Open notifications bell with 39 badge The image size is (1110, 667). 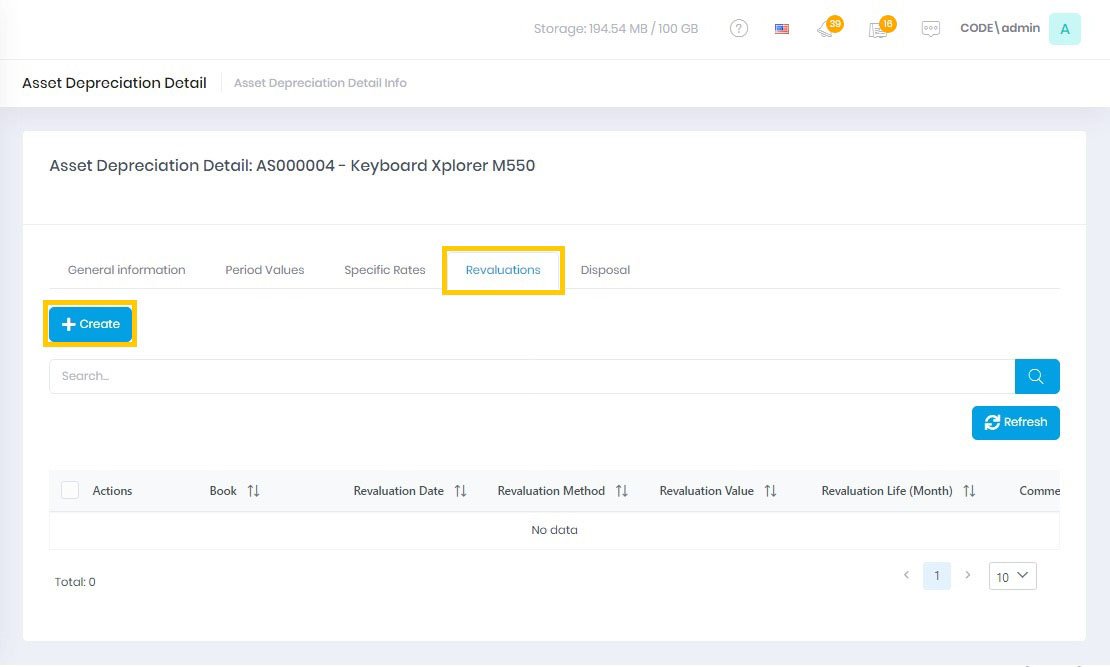(826, 29)
